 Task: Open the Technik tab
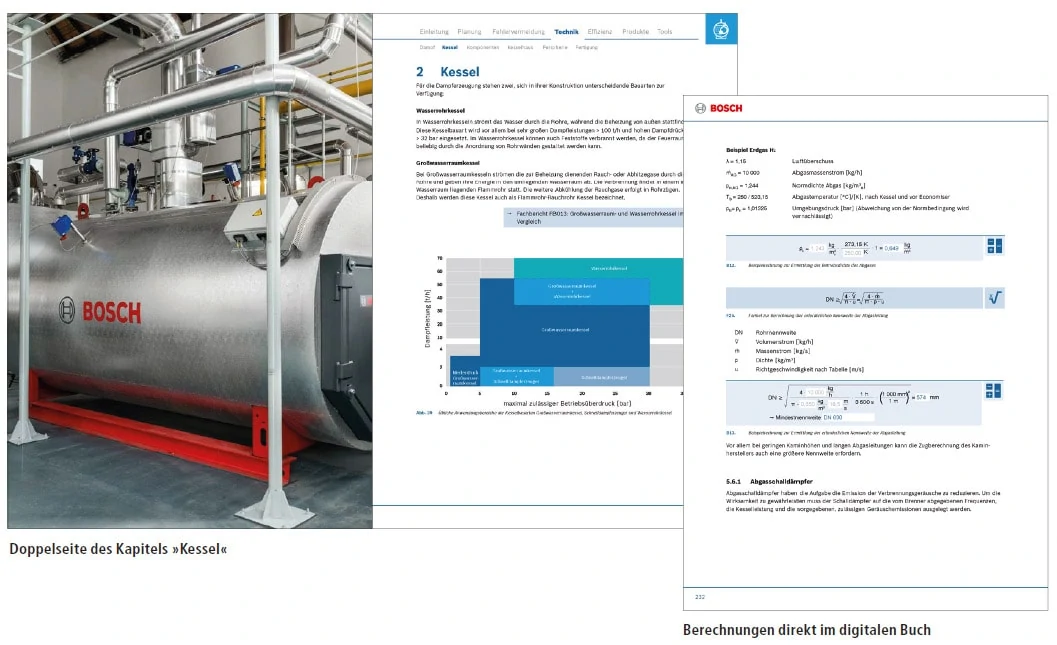click(566, 32)
